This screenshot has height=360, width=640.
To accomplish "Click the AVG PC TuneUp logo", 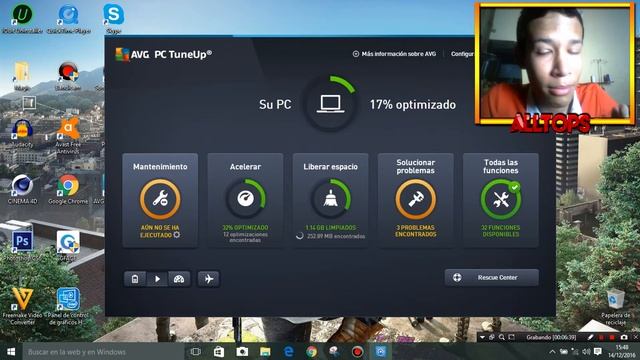I will (x=163, y=54).
